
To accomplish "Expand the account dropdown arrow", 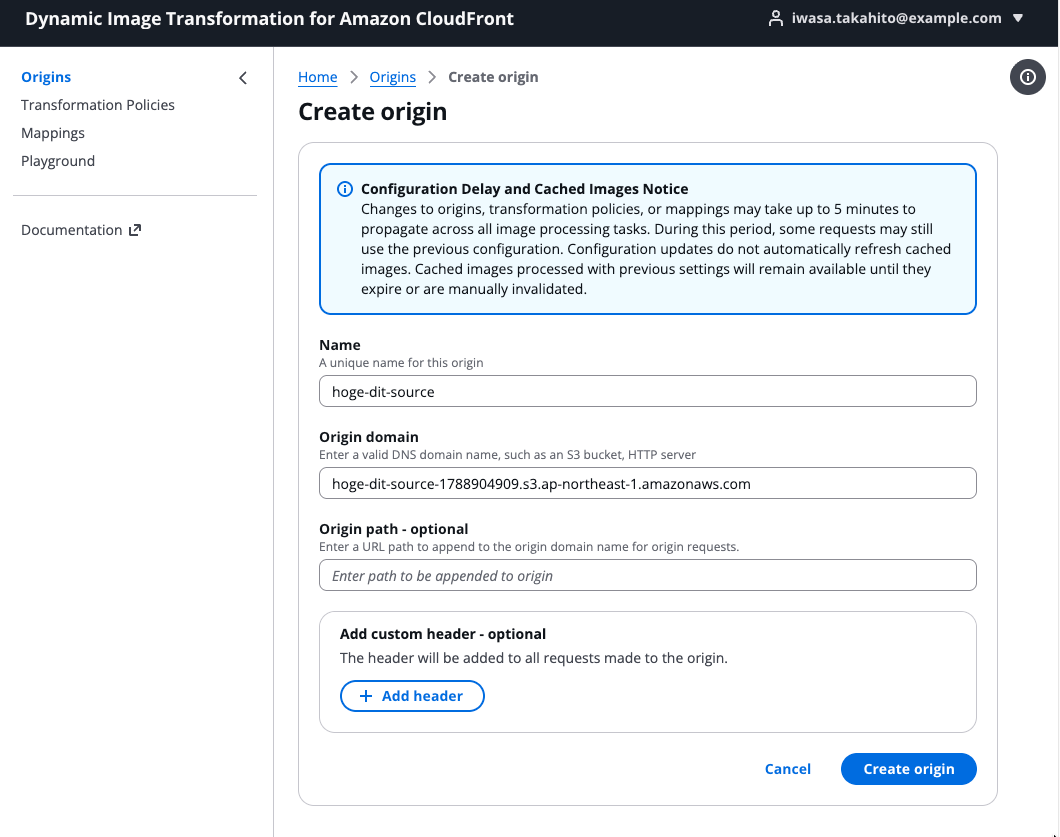I will [x=1018, y=18].
